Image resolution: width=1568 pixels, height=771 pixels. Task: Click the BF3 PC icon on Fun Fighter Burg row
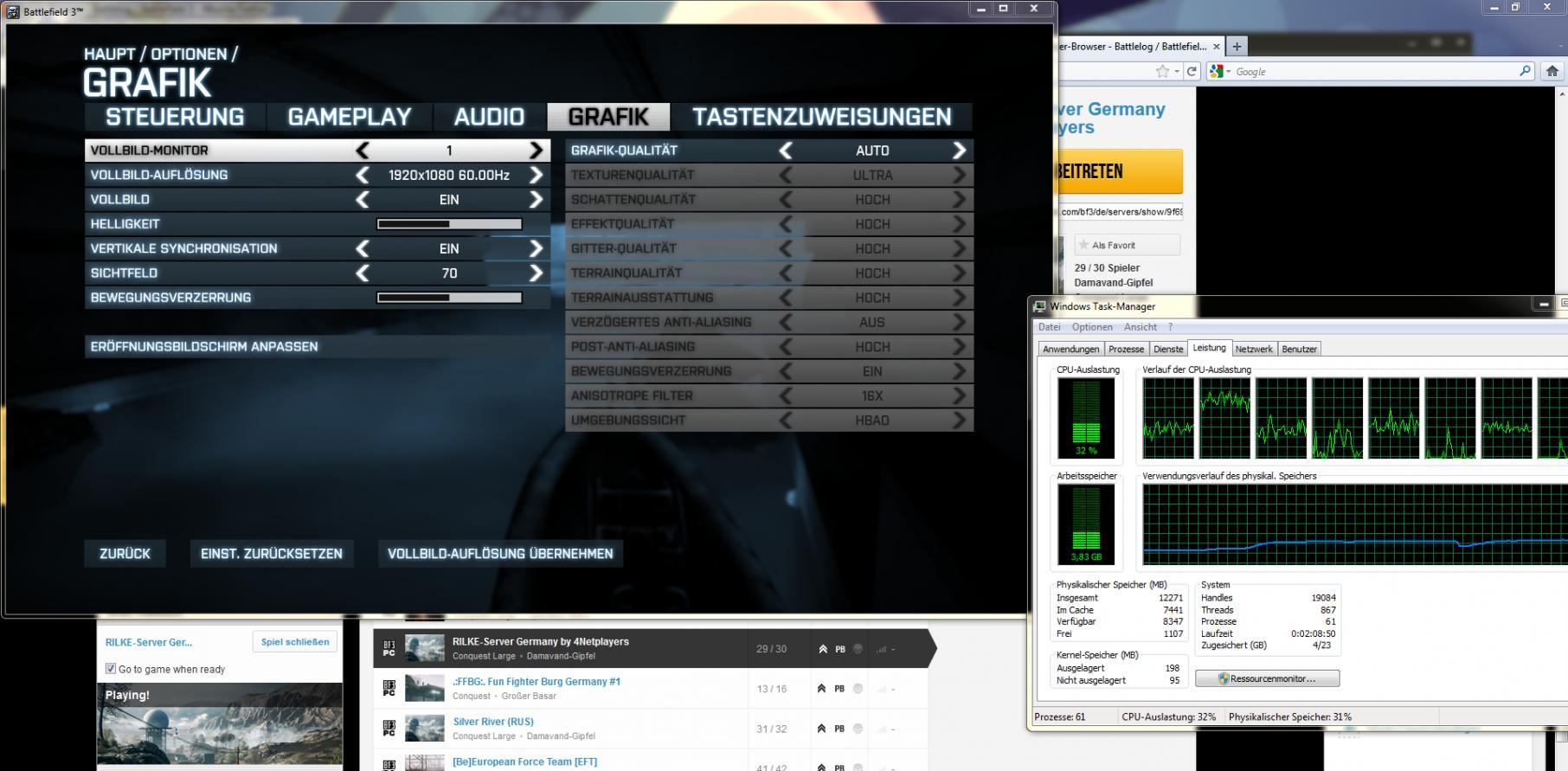click(389, 688)
